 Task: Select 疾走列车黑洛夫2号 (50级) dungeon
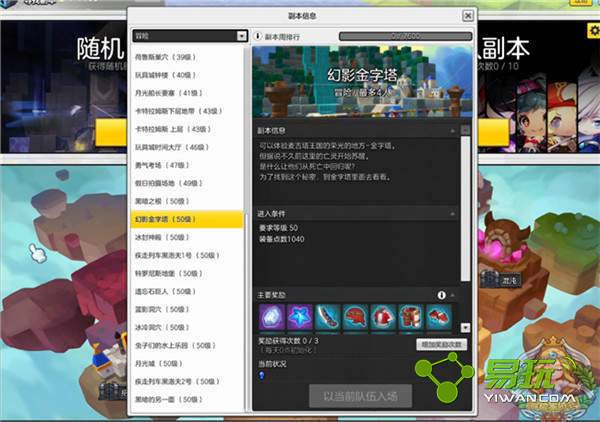(187, 381)
